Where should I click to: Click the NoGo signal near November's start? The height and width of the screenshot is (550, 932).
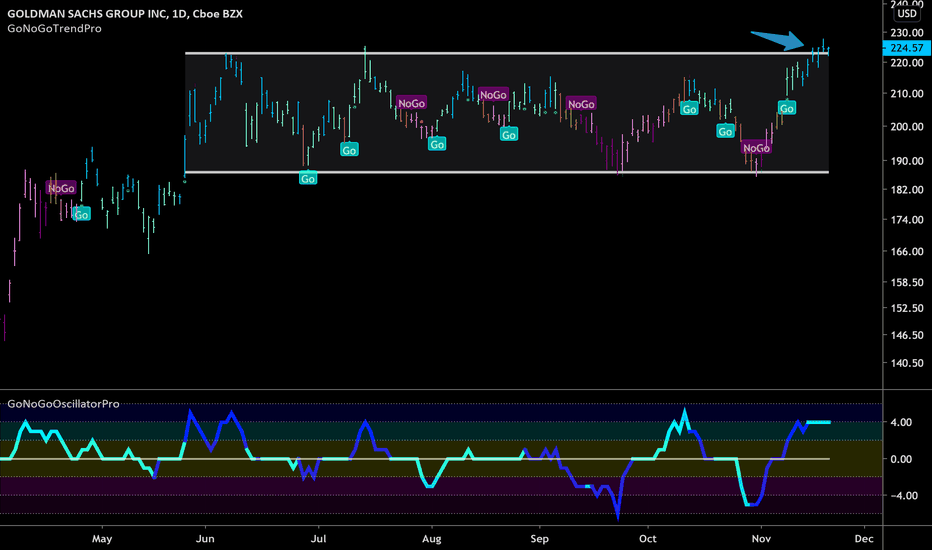click(x=756, y=148)
